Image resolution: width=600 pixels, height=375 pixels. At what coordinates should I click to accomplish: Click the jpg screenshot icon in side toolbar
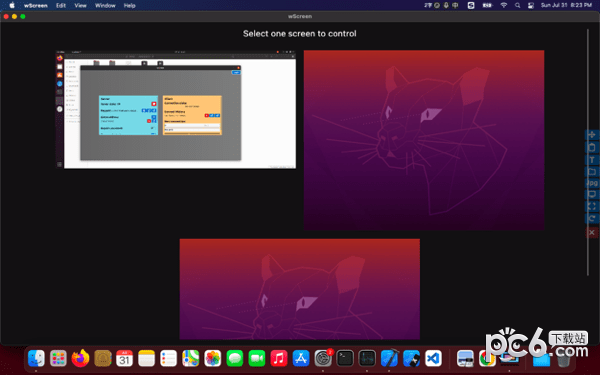[x=592, y=183]
